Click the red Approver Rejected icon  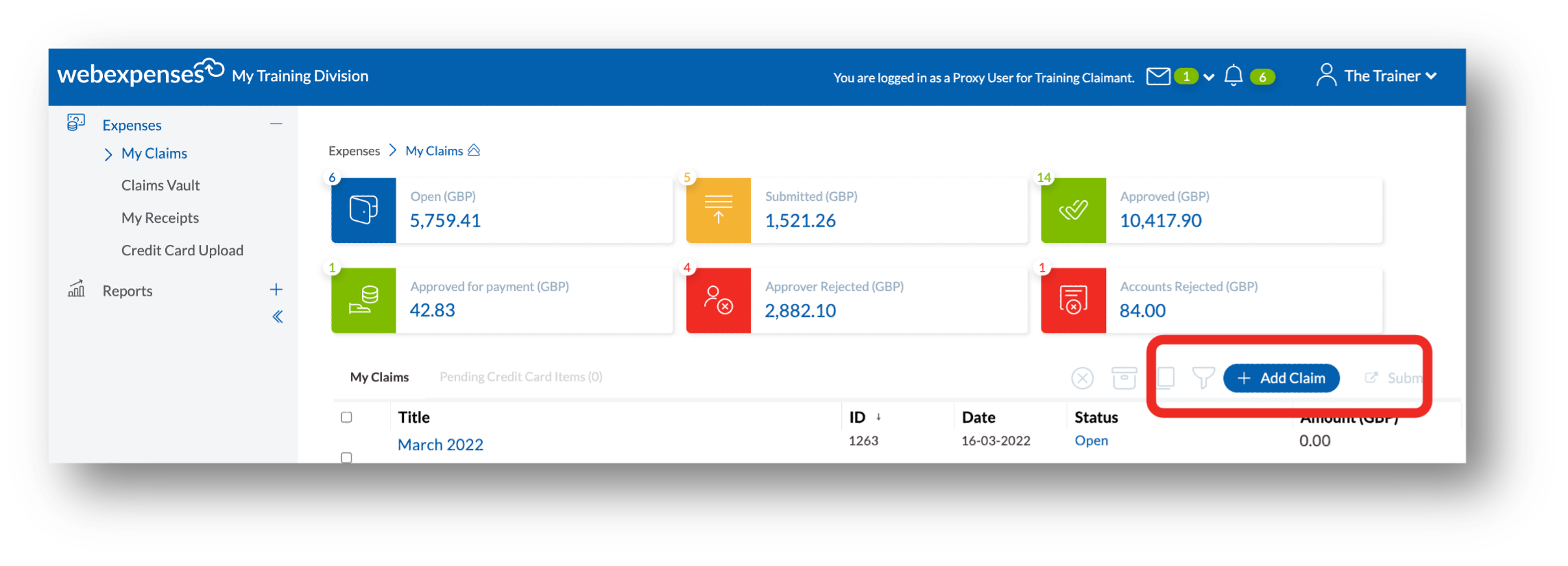(x=718, y=300)
